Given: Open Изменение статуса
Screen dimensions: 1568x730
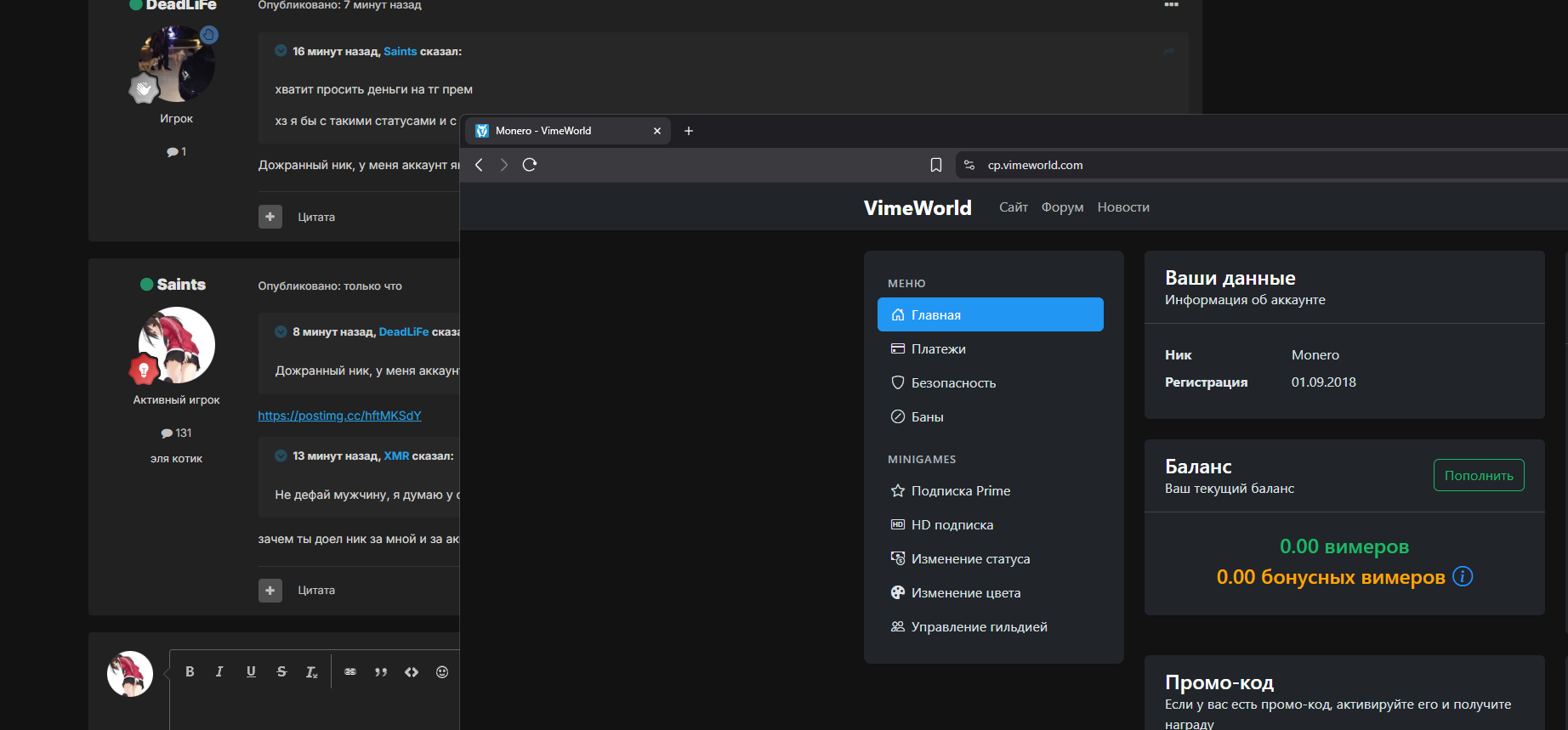Looking at the screenshot, I should pyautogui.click(x=991, y=558).
